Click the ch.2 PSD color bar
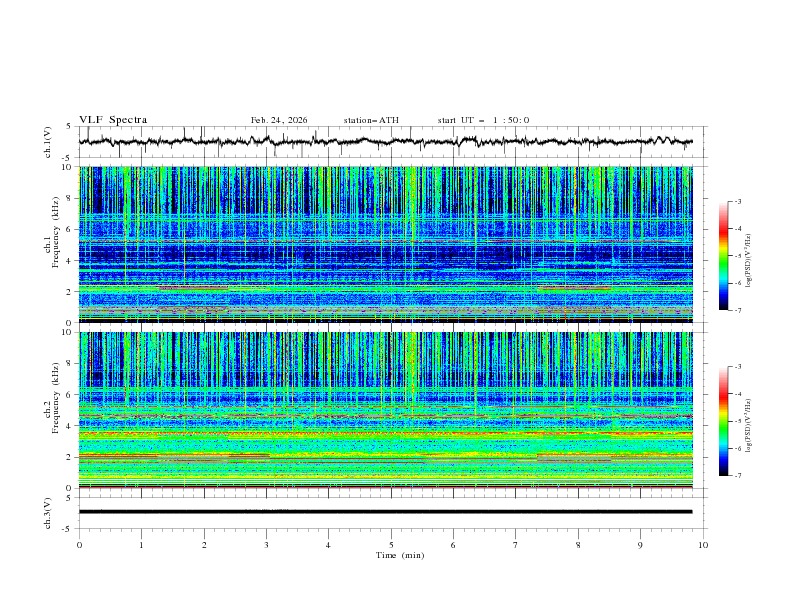Screen dimensions: 792x612 pos(723,421)
